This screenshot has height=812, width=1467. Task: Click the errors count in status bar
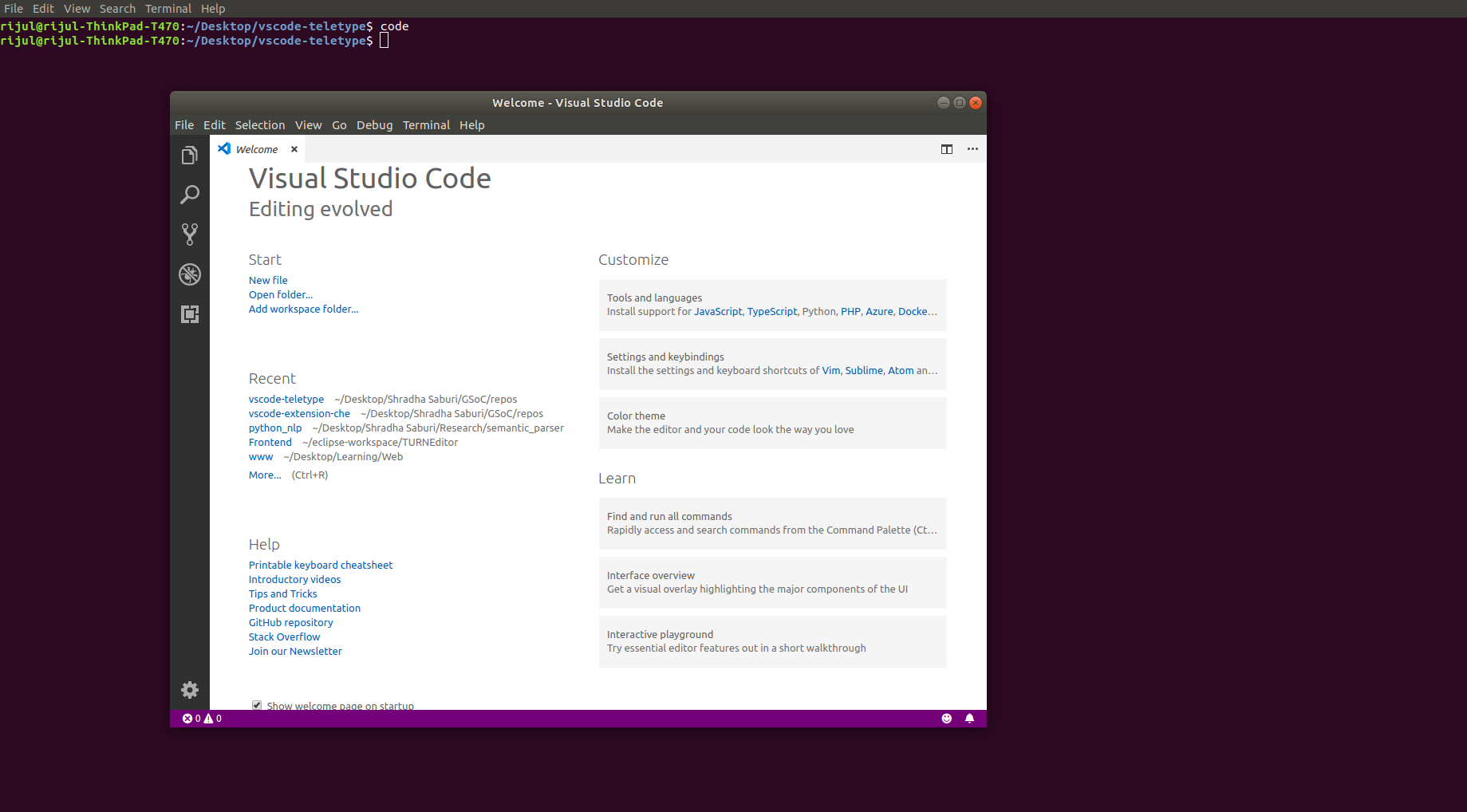pos(191,719)
